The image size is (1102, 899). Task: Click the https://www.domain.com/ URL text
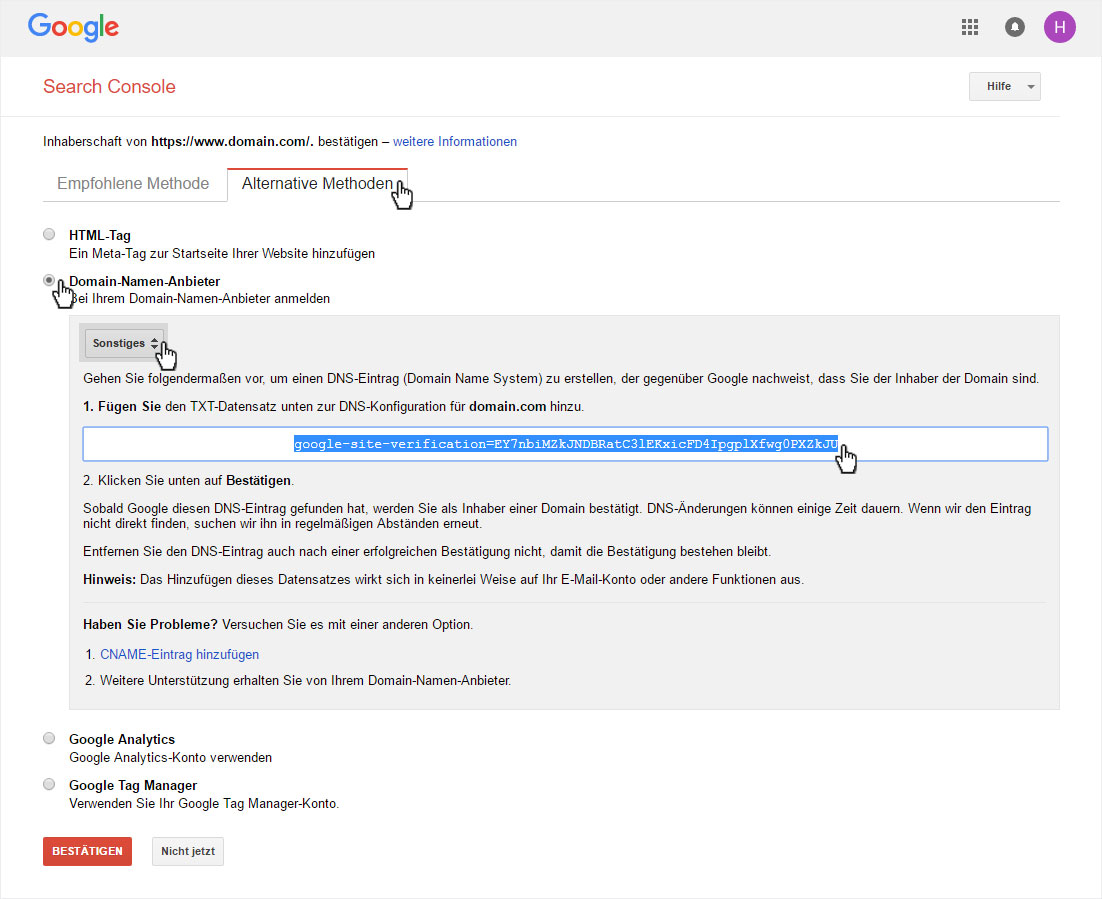click(x=231, y=142)
